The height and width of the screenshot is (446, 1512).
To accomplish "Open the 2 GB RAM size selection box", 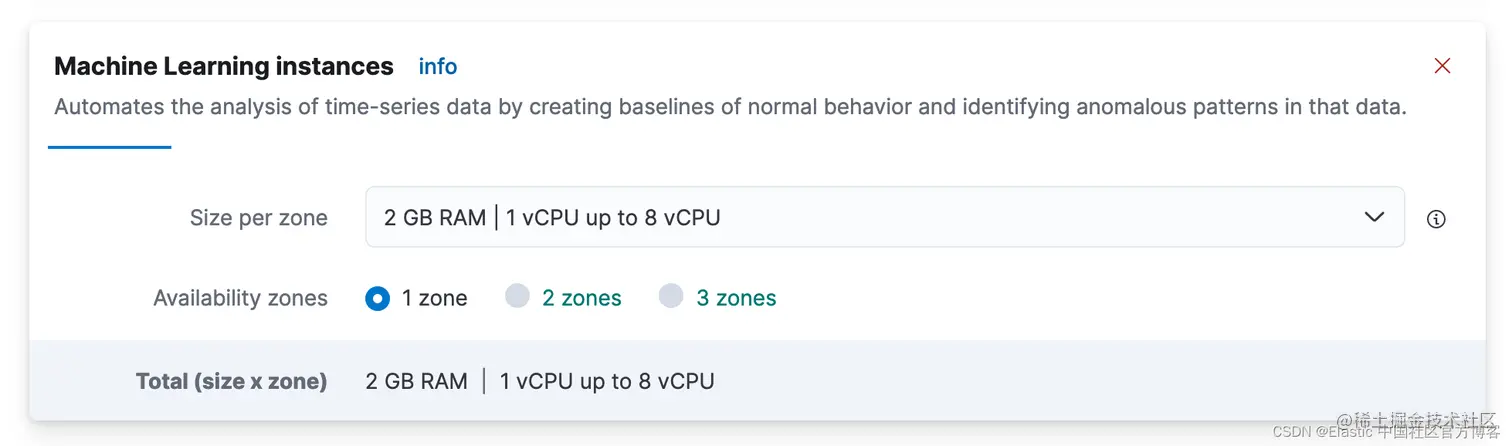I will [x=885, y=217].
